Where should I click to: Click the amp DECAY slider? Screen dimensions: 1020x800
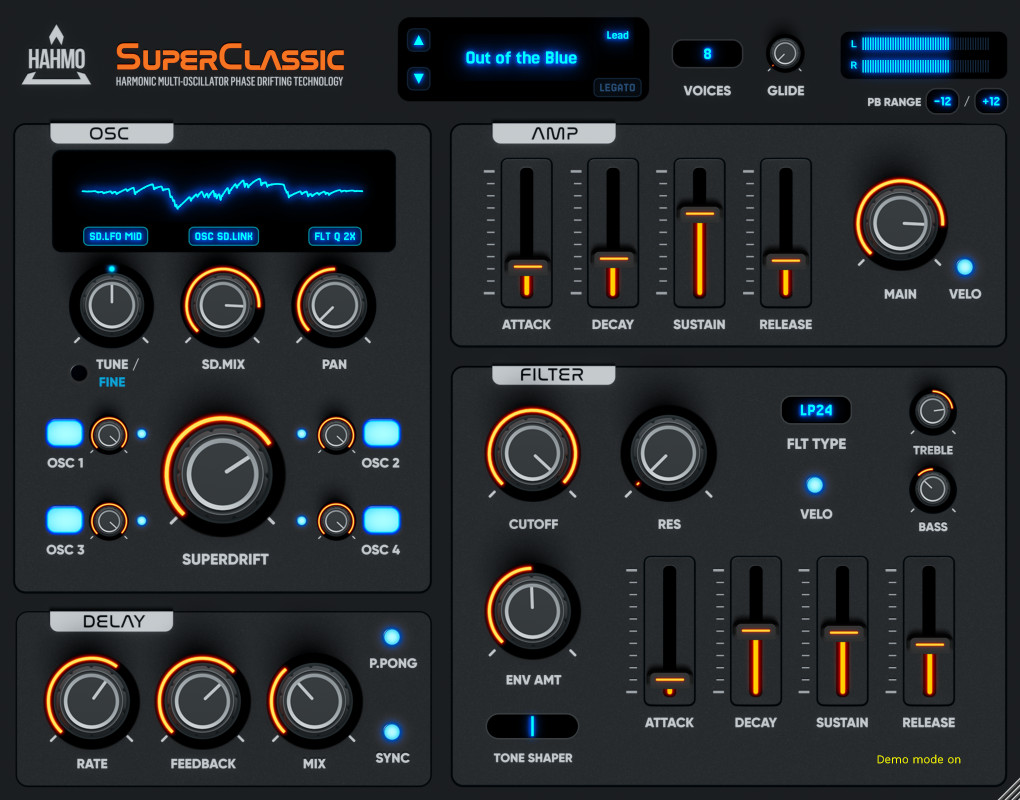(x=613, y=233)
